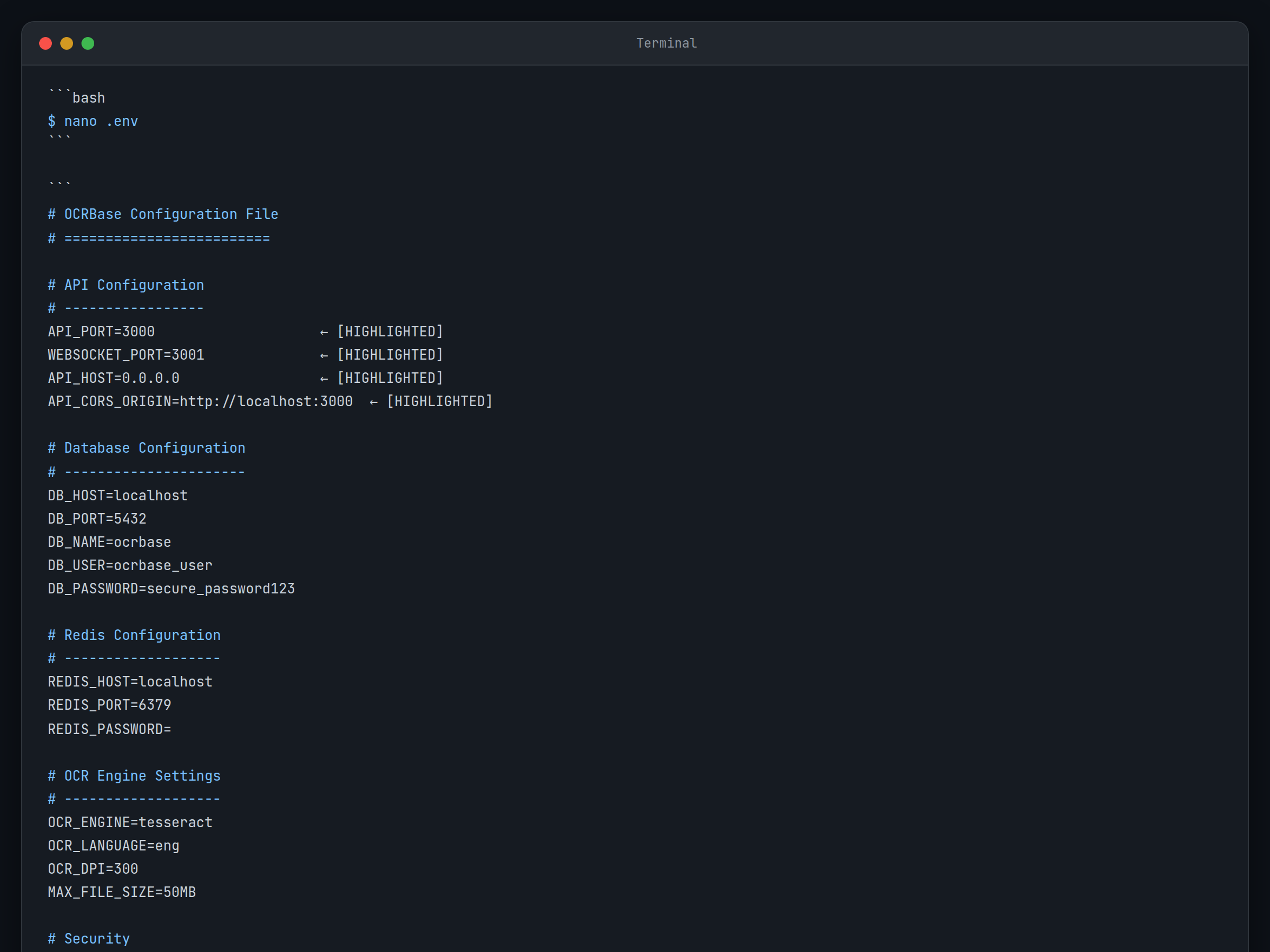1270x952 pixels.
Task: Place cursor on API_PORT=3000 line
Action: (x=102, y=332)
